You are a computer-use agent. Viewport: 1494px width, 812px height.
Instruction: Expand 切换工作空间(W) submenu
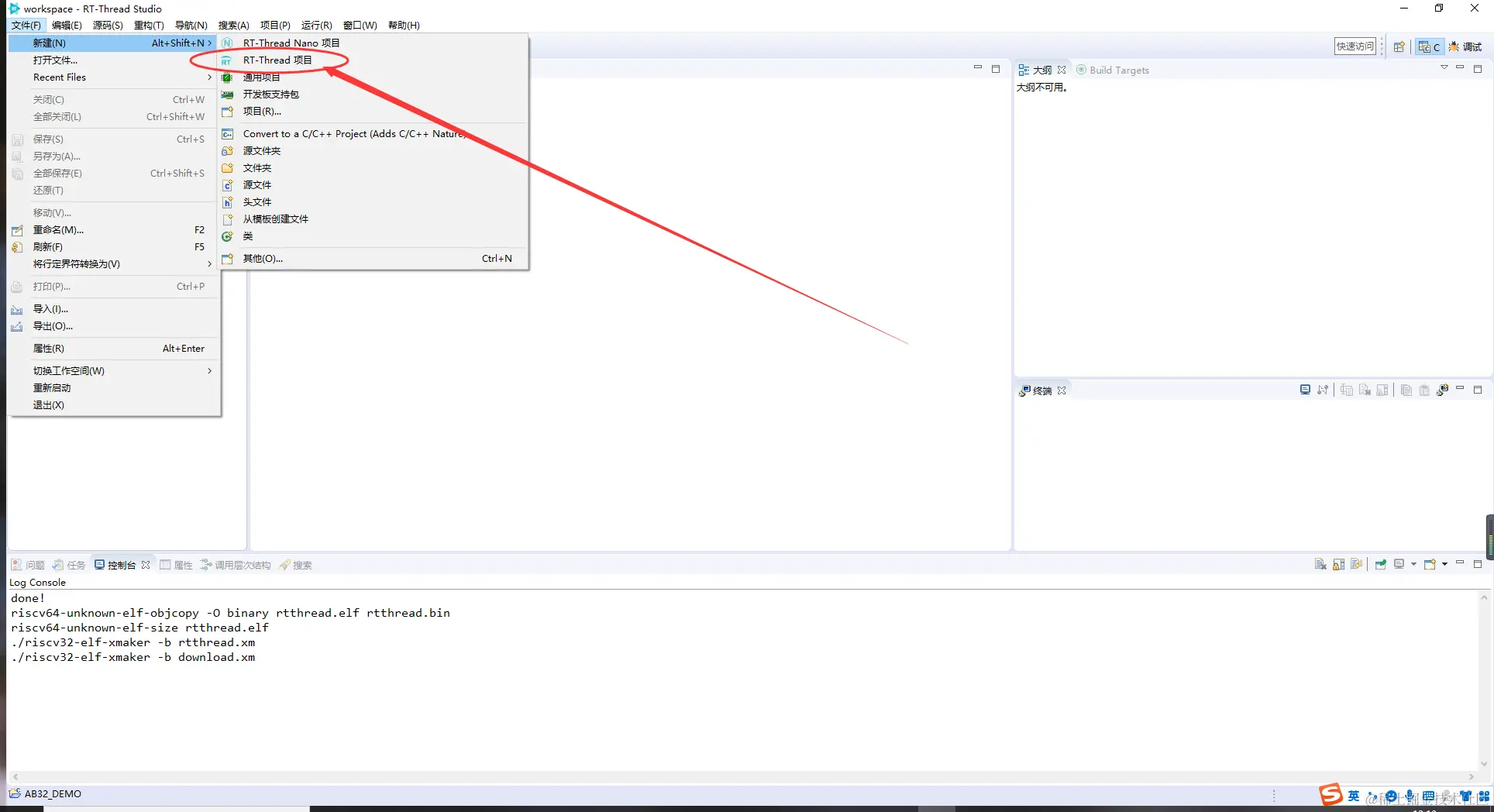(x=114, y=371)
